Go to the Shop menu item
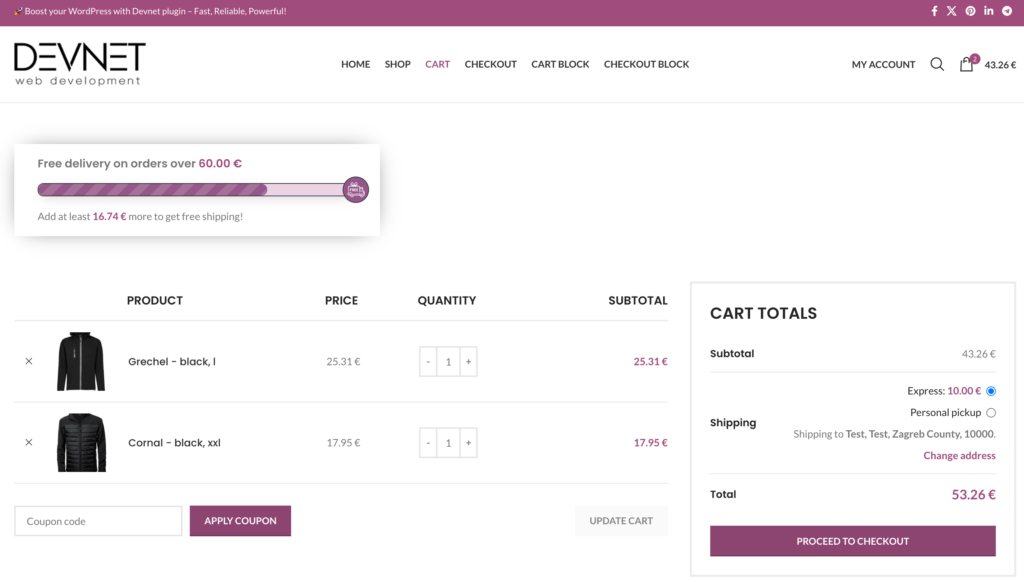The image size is (1024, 582). pos(397,64)
